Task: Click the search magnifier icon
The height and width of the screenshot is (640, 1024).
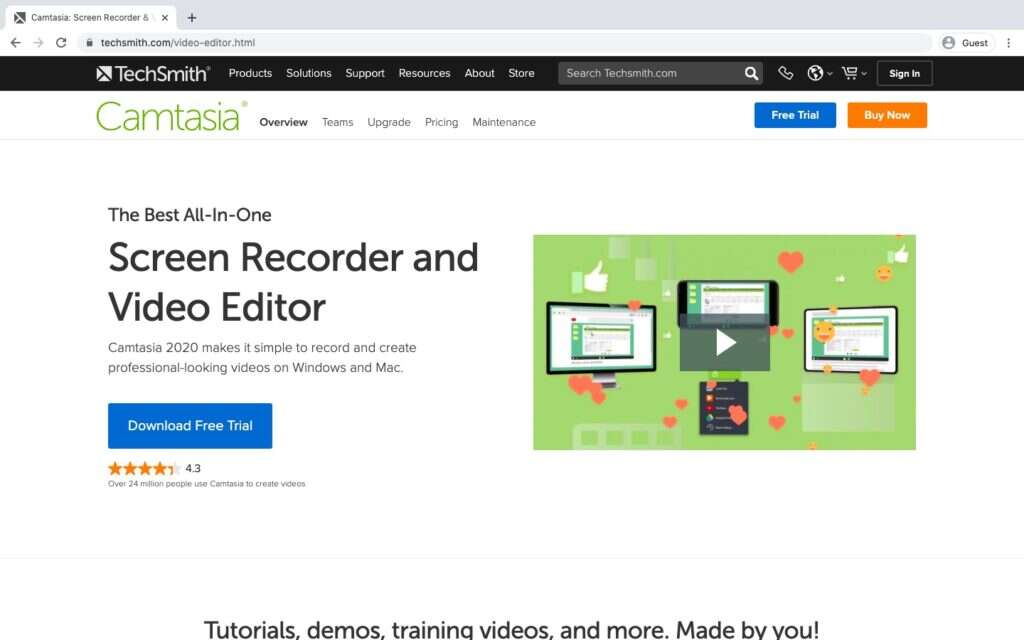Action: click(x=751, y=72)
